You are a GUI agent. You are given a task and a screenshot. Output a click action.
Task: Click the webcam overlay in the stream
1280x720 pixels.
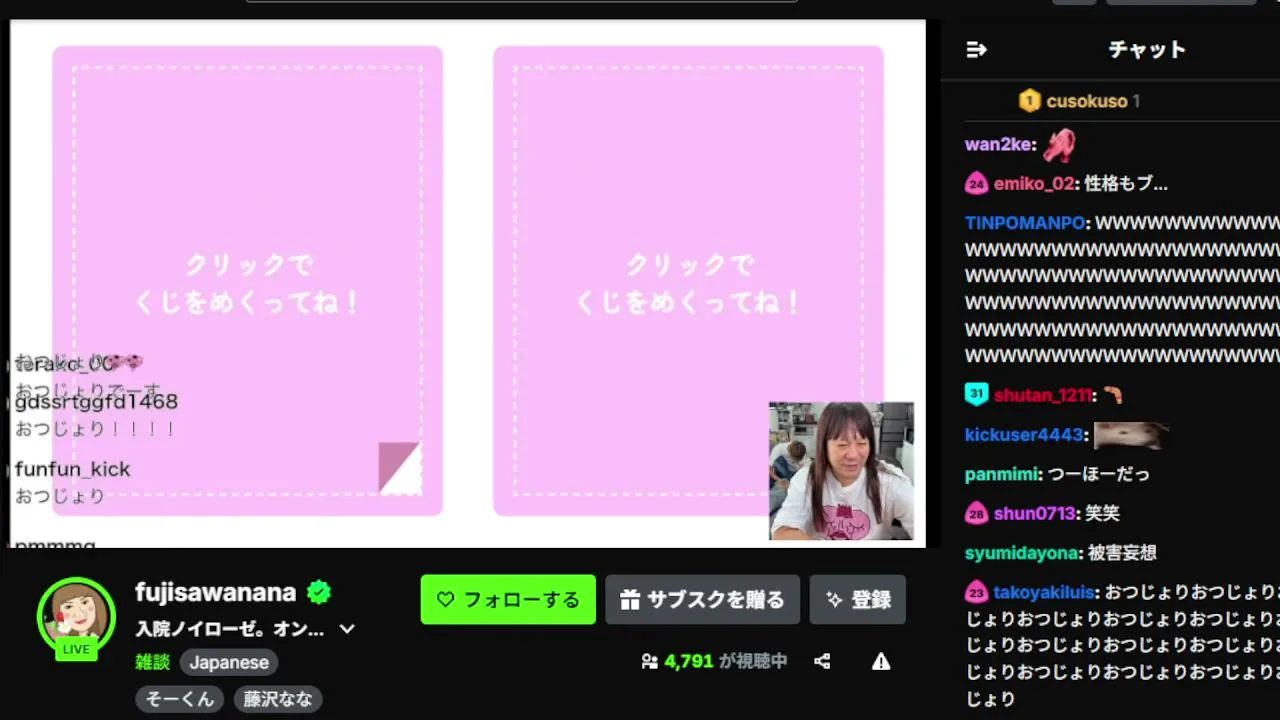(841, 471)
